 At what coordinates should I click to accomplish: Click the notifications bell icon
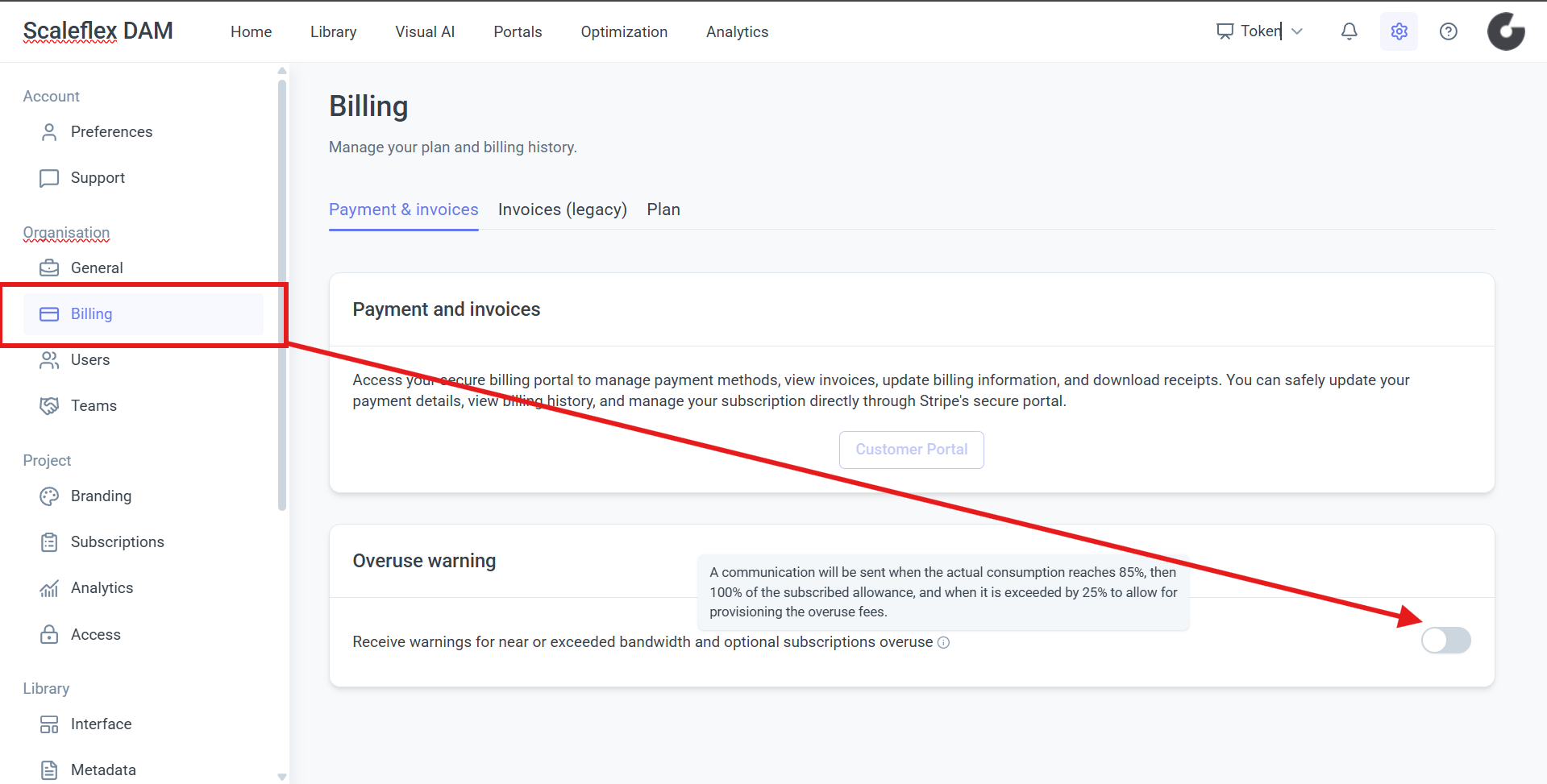[1349, 31]
